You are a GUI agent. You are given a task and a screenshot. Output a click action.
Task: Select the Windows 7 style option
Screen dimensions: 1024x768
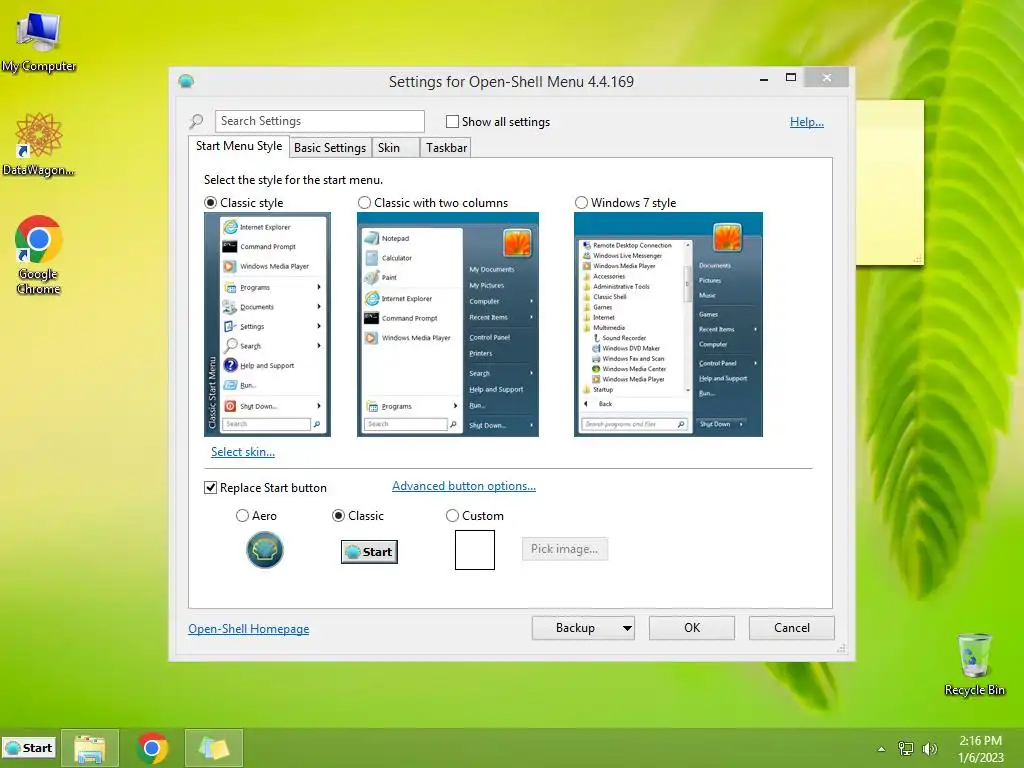click(x=581, y=202)
